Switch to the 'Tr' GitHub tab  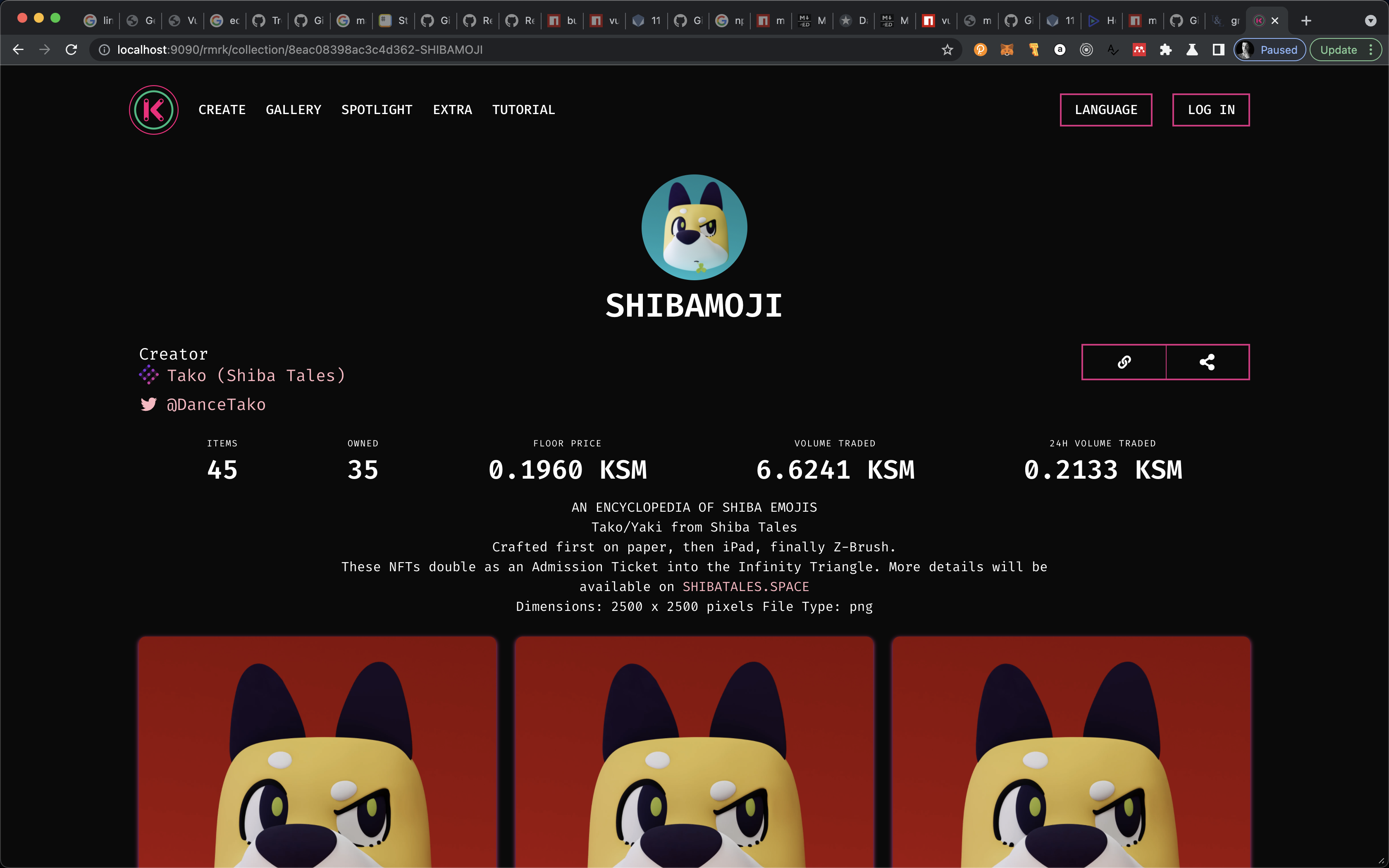267,21
